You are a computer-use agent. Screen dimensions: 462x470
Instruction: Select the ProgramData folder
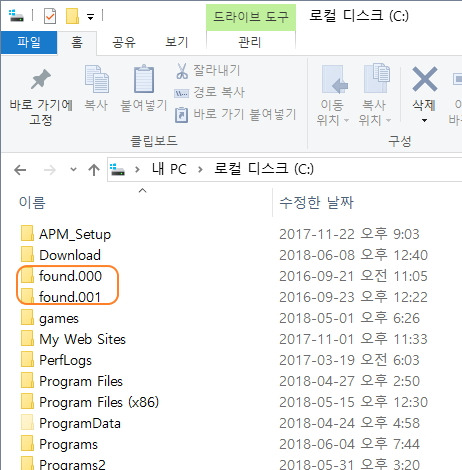[80, 423]
